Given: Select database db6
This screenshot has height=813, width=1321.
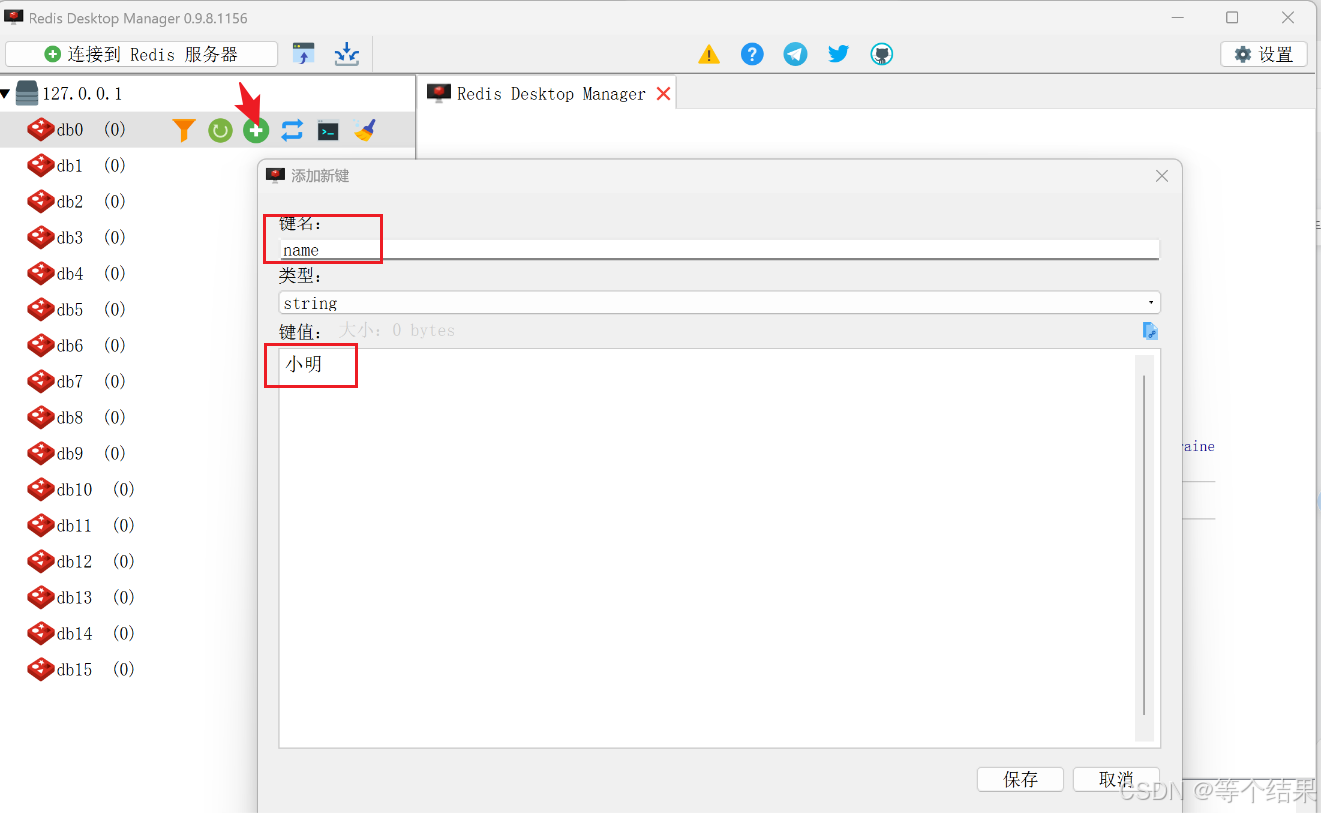Looking at the screenshot, I should coord(76,346).
